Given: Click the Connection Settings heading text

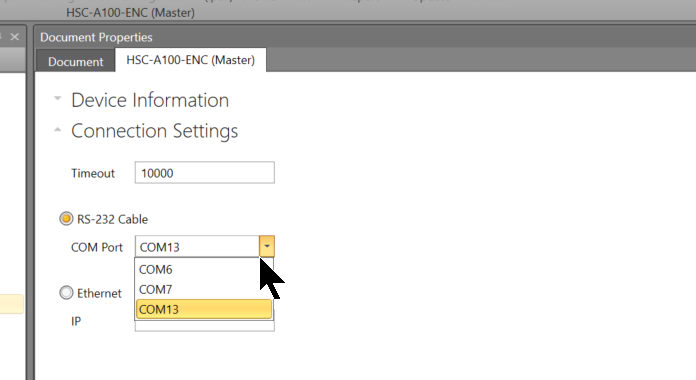Looking at the screenshot, I should [154, 131].
